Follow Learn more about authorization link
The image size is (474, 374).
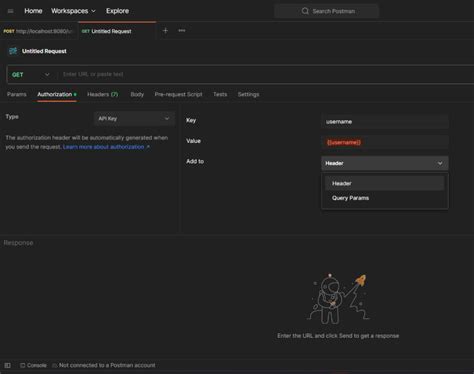106,147
